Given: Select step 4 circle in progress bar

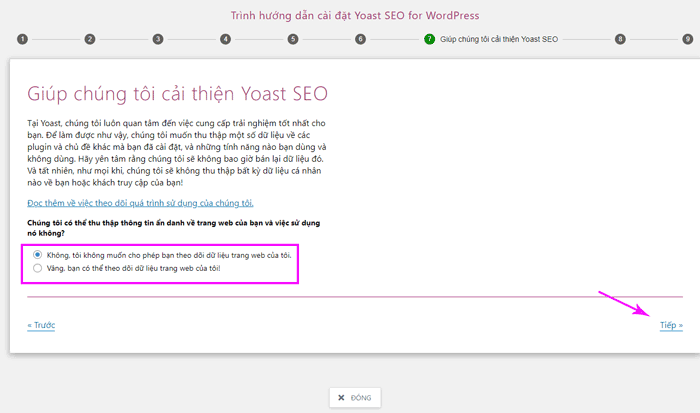Looking at the screenshot, I should [225, 39].
